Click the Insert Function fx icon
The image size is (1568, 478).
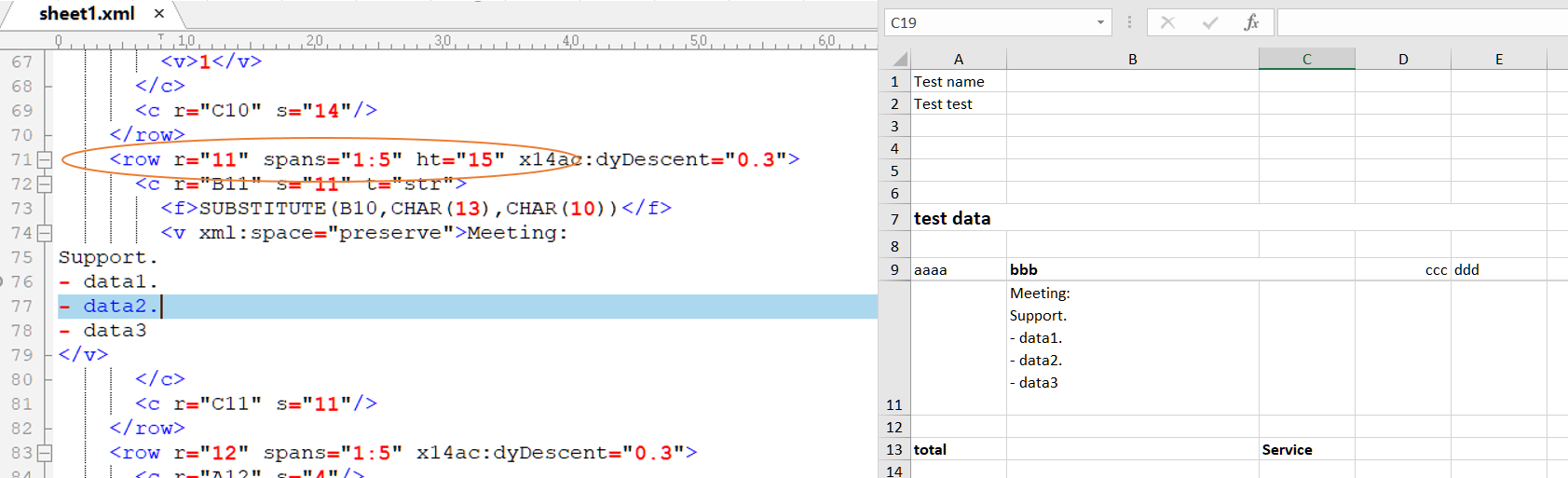click(1251, 22)
